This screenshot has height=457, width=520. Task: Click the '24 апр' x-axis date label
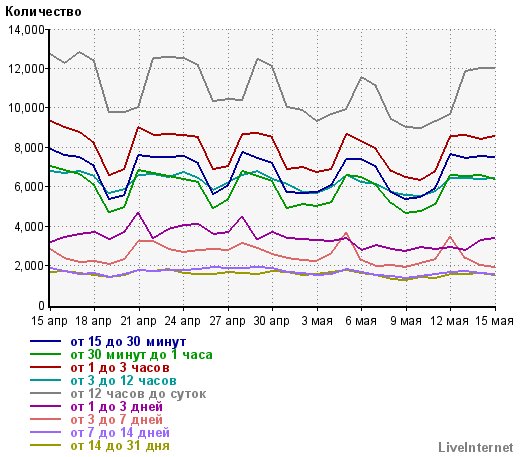(183, 321)
